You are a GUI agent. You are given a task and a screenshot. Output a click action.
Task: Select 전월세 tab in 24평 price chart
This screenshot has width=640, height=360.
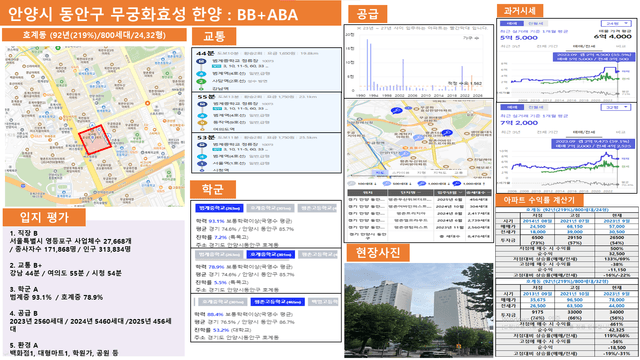point(536,24)
